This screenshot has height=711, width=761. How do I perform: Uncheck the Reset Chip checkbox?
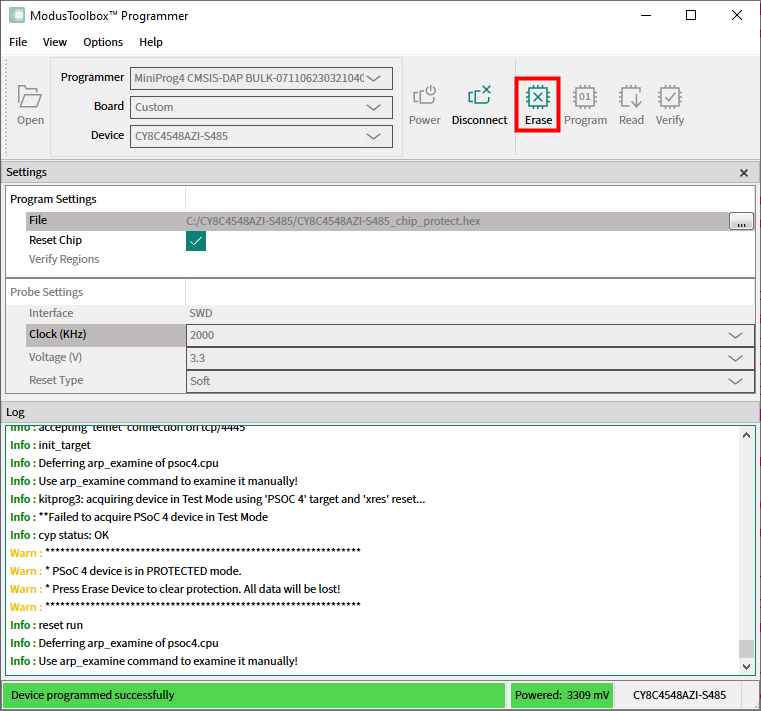coord(196,241)
